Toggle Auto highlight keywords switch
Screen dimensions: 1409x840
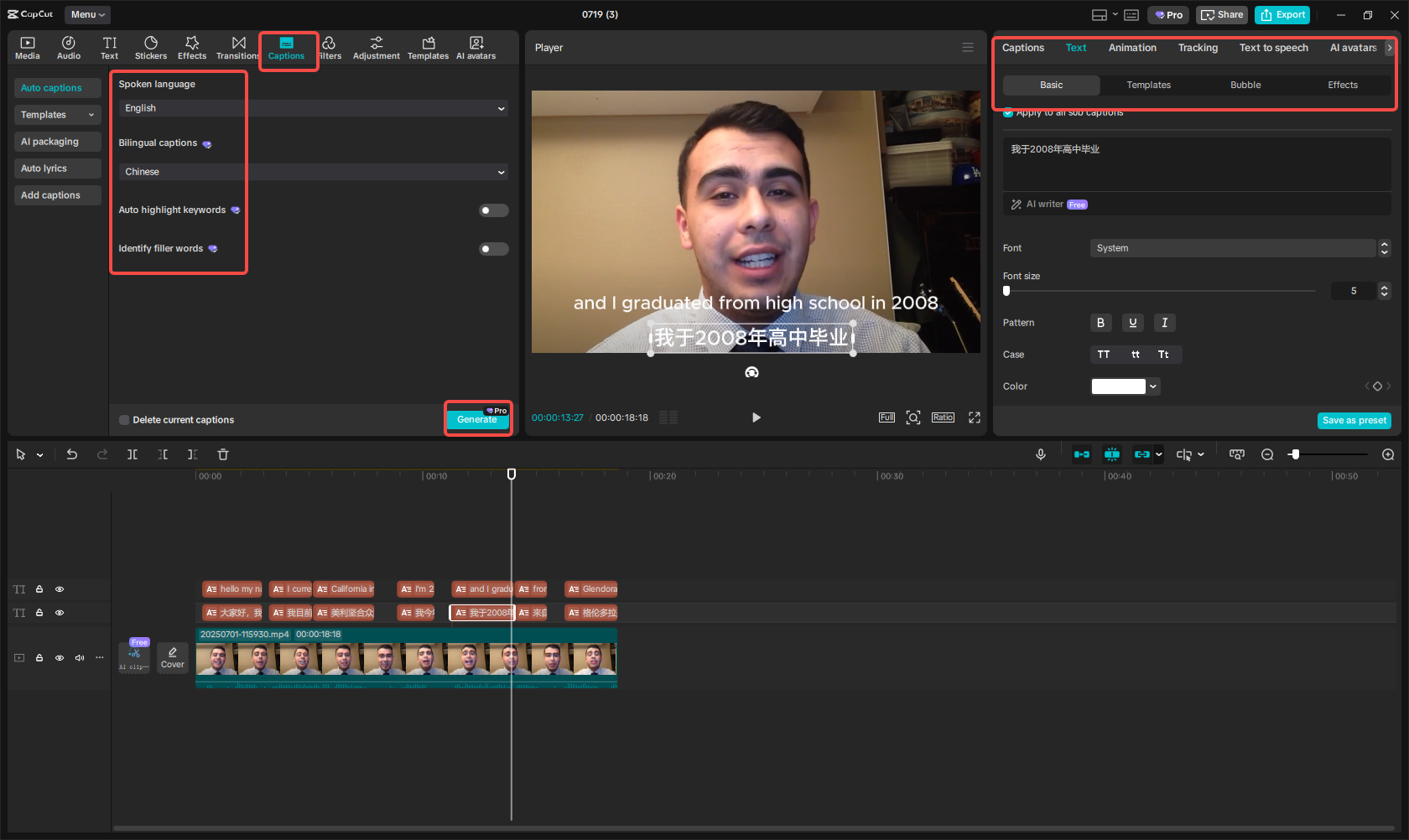tap(494, 210)
